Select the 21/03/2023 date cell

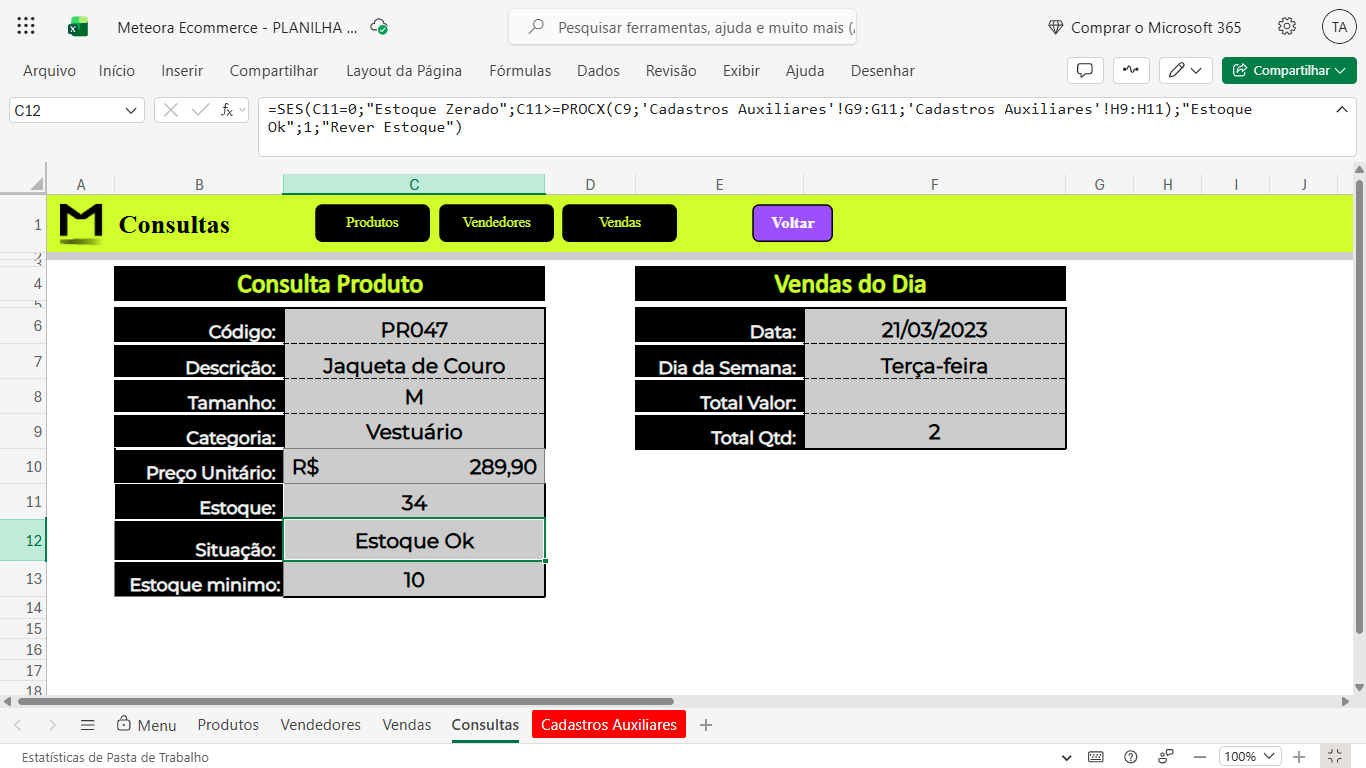point(934,328)
